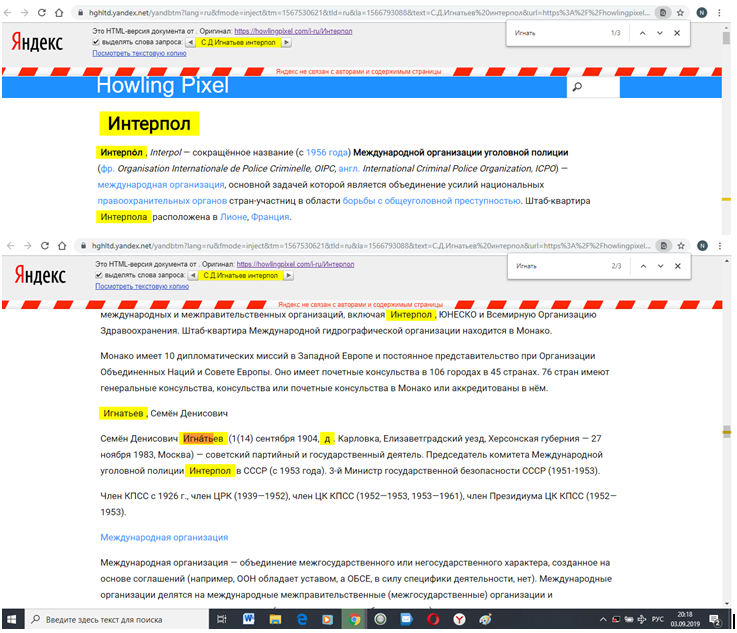Bookmark page with star in bottom window
Image resolution: width=737 pixels, height=633 pixels.
(681, 245)
